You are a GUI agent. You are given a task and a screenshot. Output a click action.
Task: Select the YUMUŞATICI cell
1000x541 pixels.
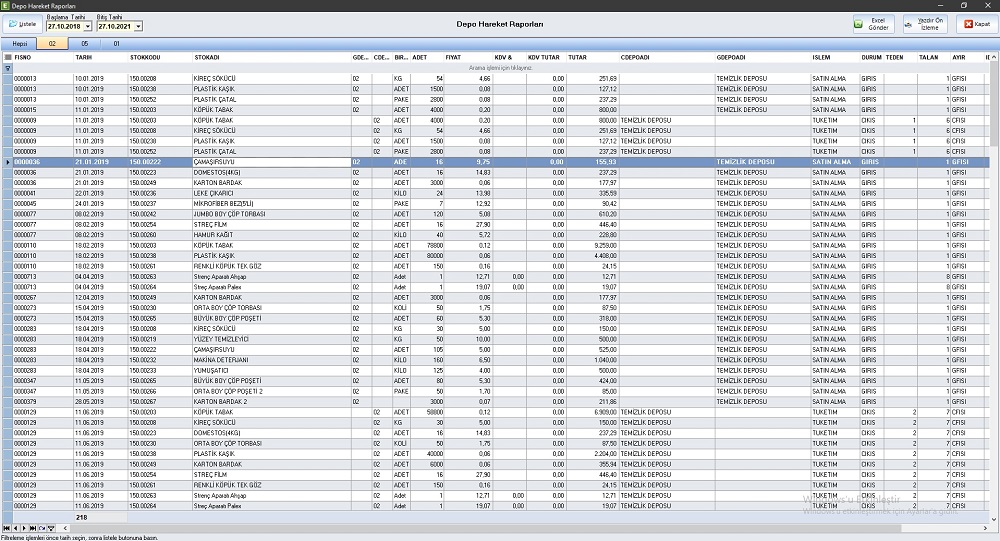(272, 371)
